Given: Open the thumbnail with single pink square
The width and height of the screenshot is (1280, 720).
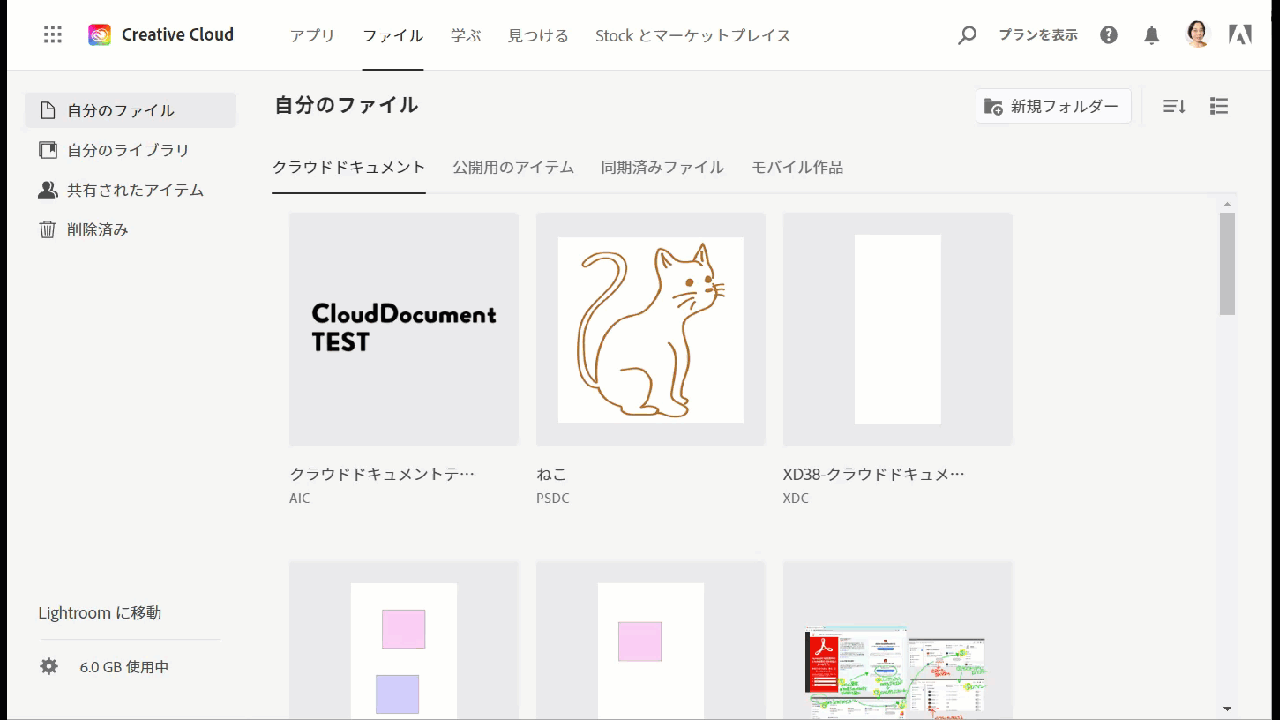Looking at the screenshot, I should 651,640.
